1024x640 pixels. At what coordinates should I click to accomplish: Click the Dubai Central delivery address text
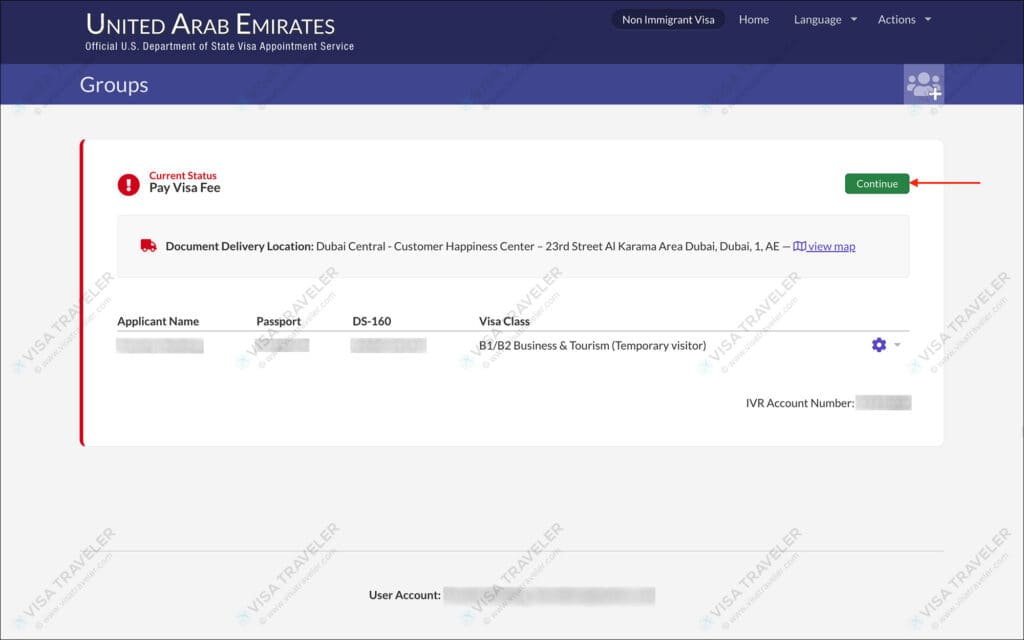[x=547, y=246]
